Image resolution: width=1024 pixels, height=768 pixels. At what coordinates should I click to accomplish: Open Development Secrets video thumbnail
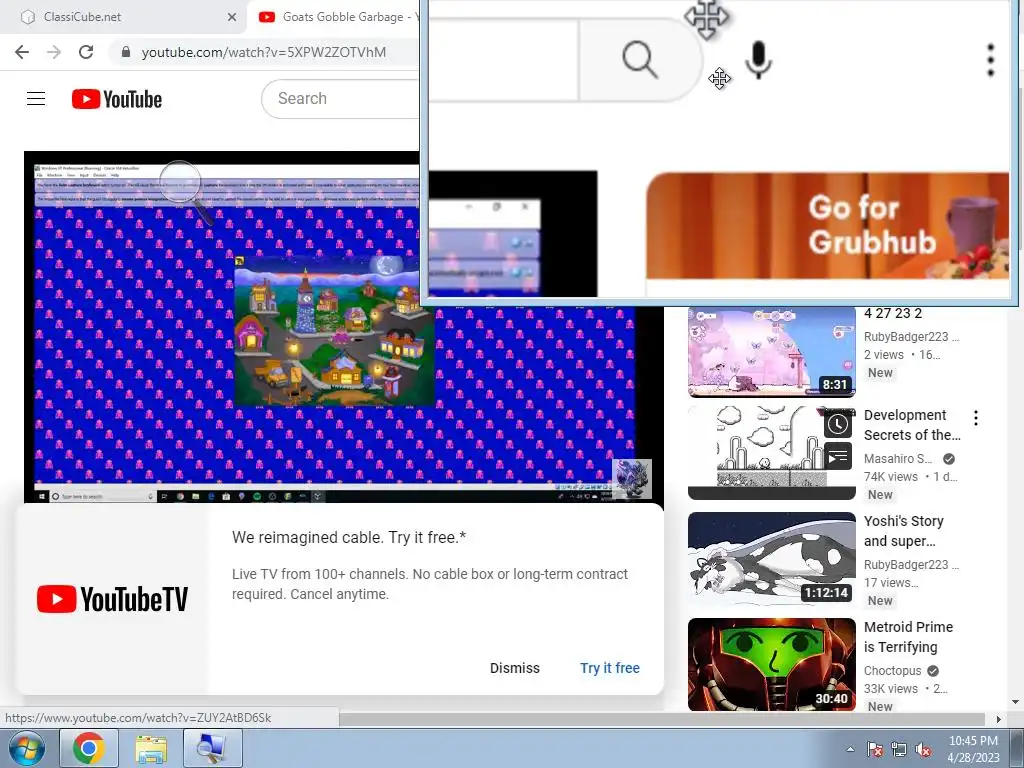[771, 453]
